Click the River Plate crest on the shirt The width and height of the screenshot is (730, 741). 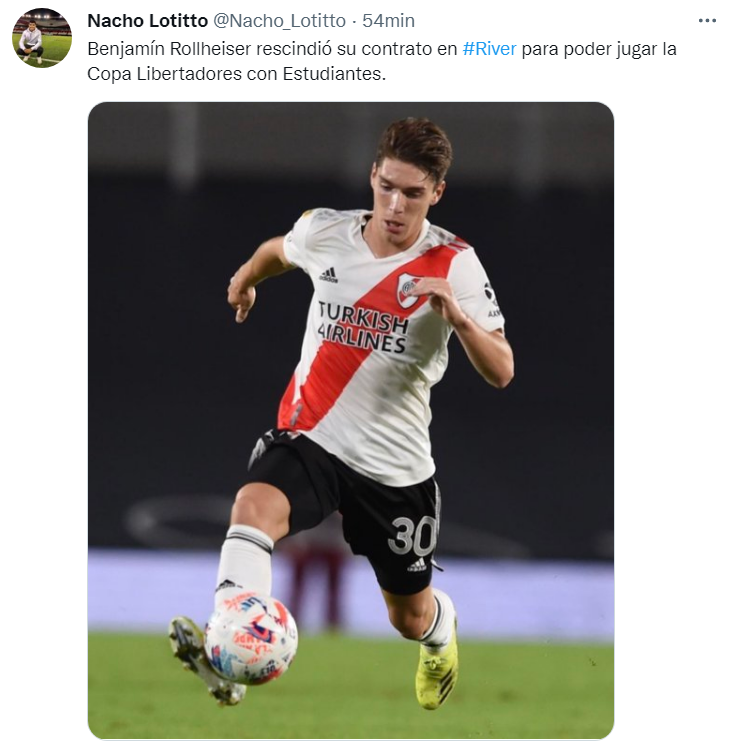[x=408, y=290]
